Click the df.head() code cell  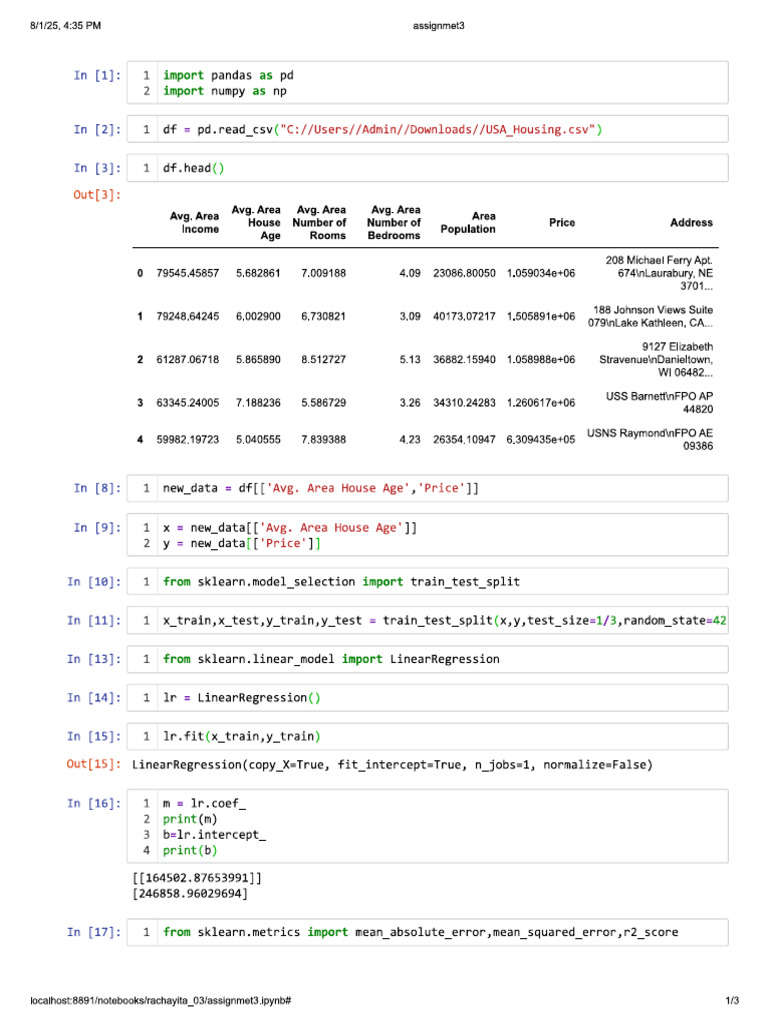tap(428, 168)
